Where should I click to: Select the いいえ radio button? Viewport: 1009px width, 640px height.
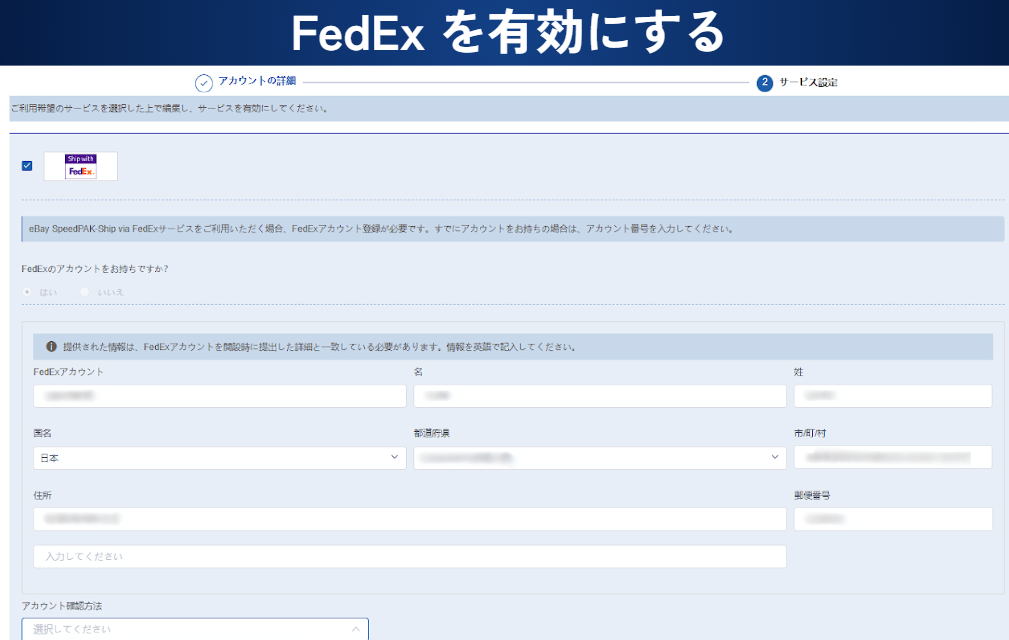85,292
